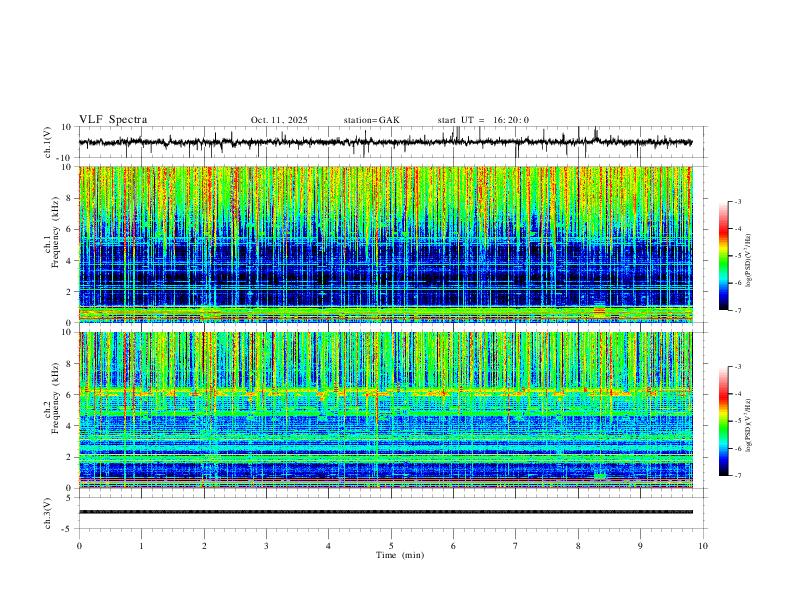The image size is (792, 612).
Task: Click the "8" kHz tick on ch.1 frequency axis
Action: pos(71,198)
